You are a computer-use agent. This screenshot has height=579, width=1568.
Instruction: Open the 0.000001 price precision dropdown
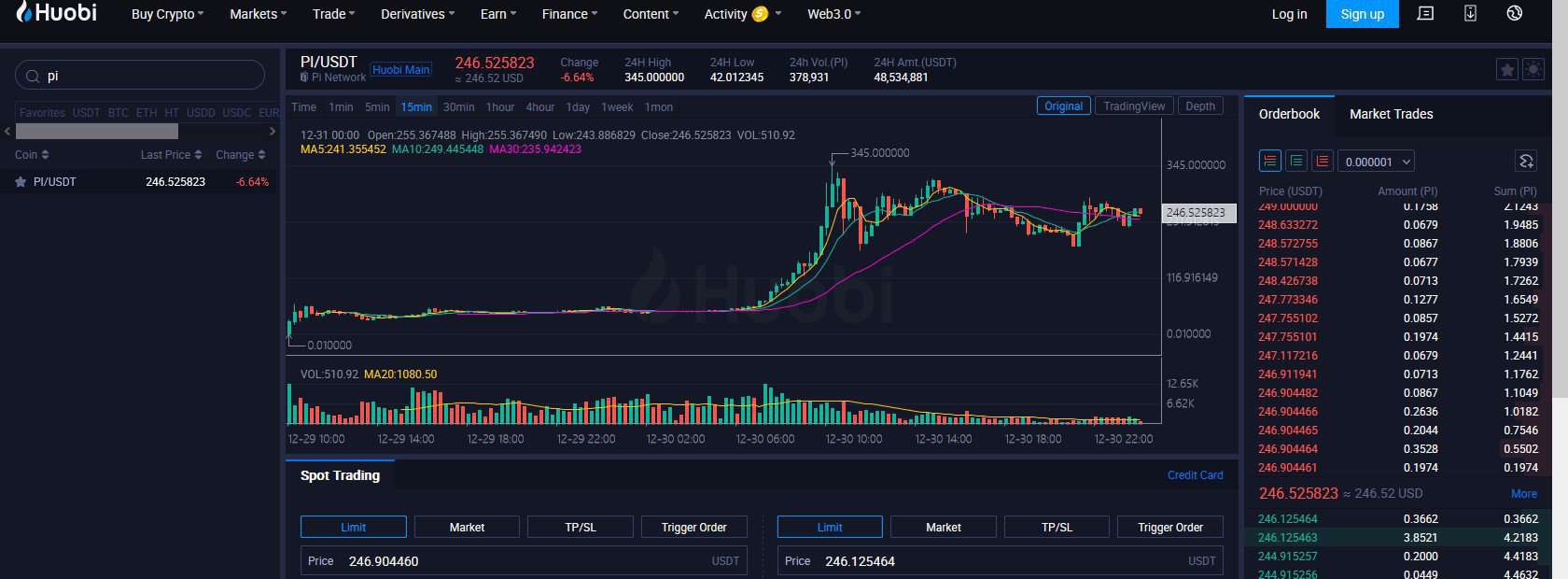pyautogui.click(x=1377, y=162)
